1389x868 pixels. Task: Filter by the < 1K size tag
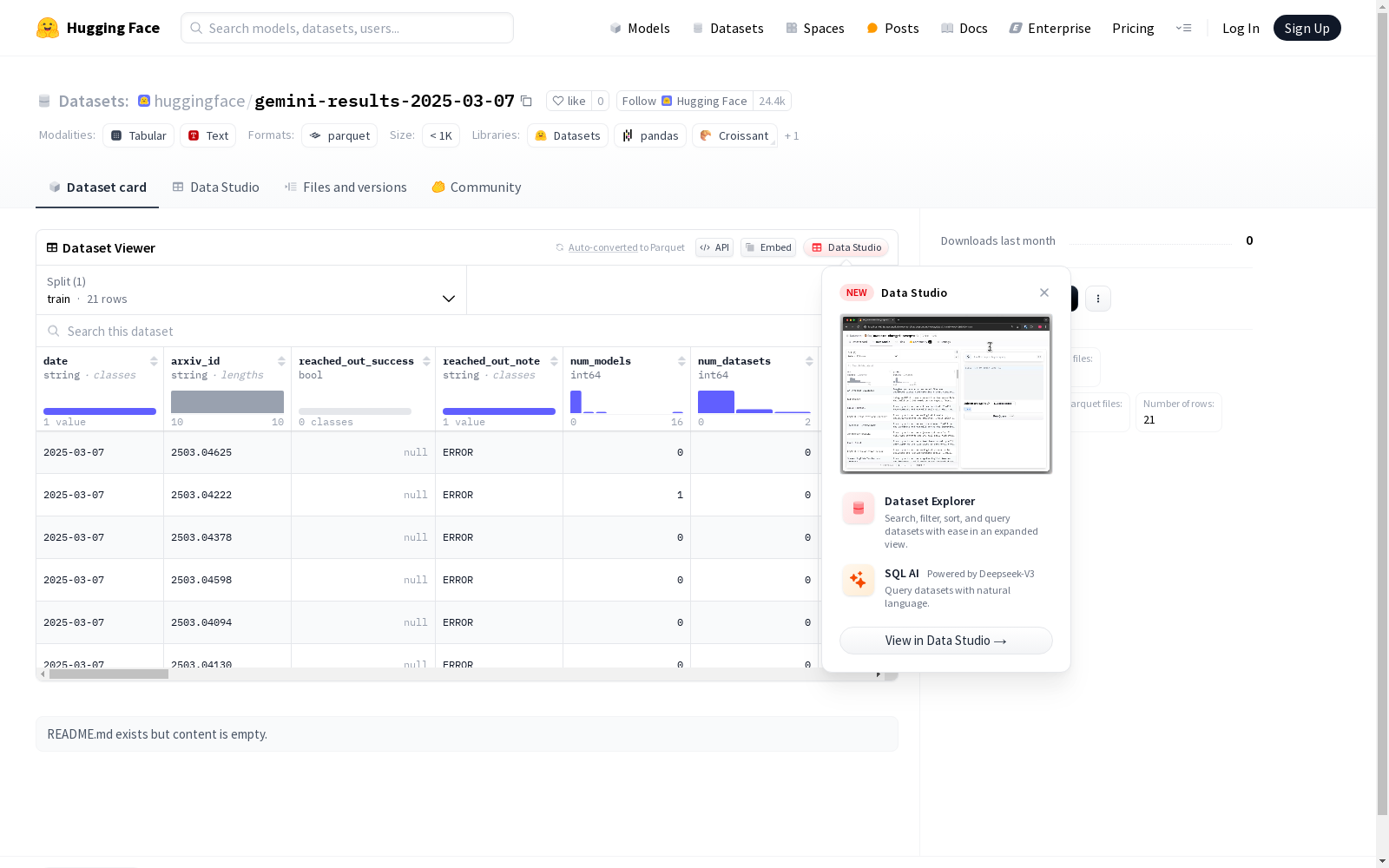(441, 135)
